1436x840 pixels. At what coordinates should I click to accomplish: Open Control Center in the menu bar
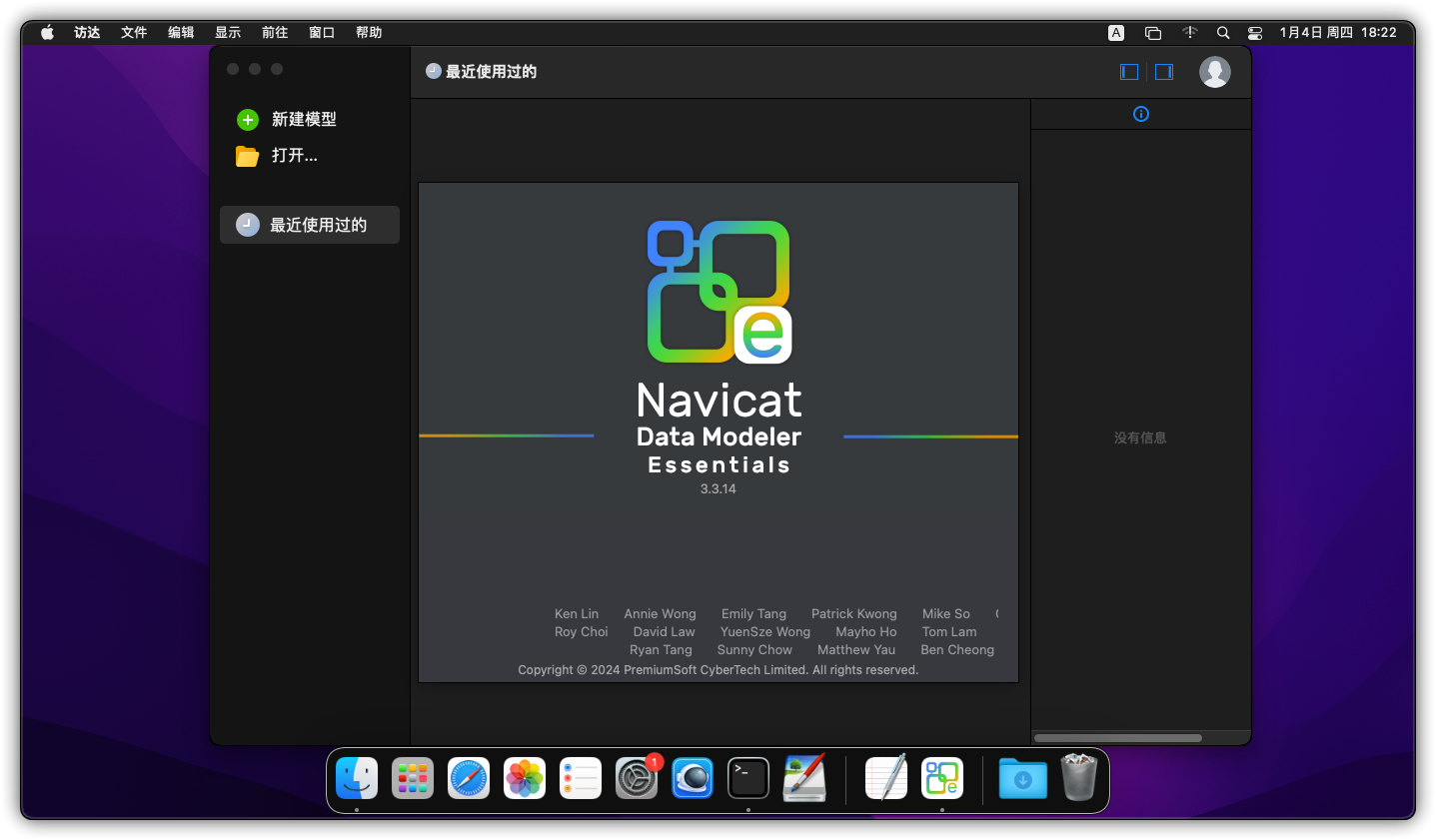pos(1255,33)
